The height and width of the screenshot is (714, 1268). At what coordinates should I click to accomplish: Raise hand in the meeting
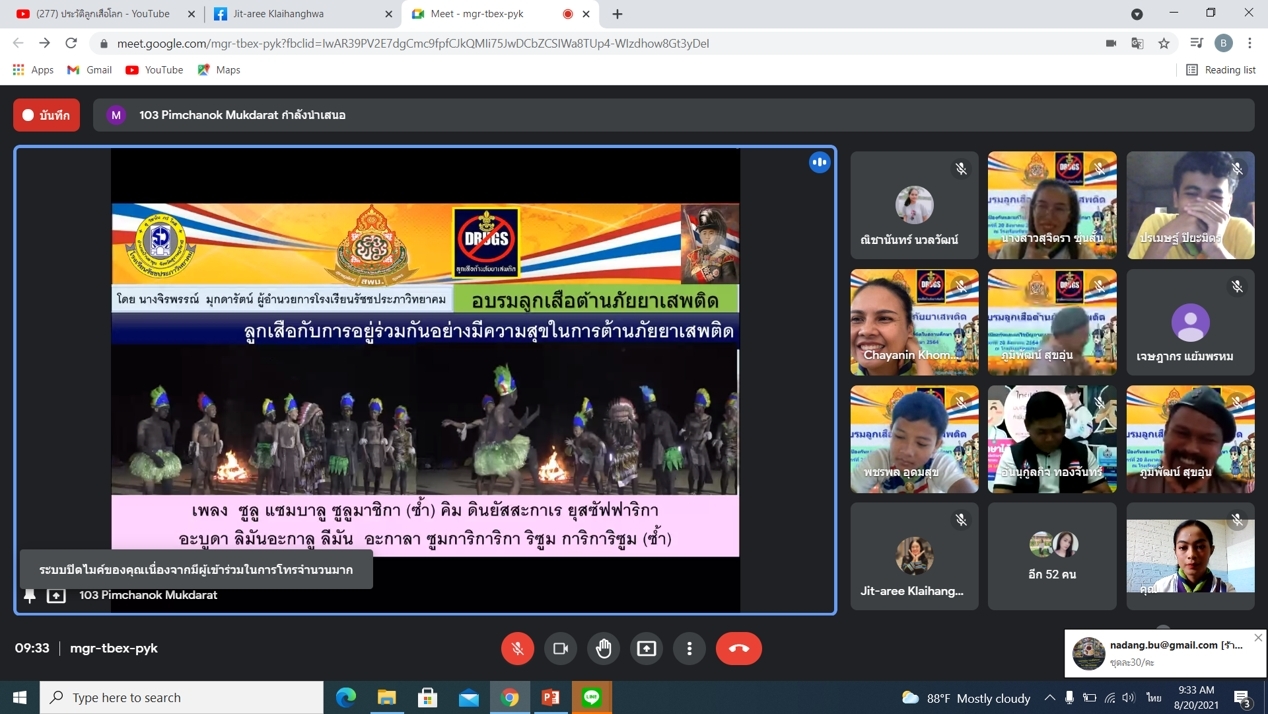[604, 648]
